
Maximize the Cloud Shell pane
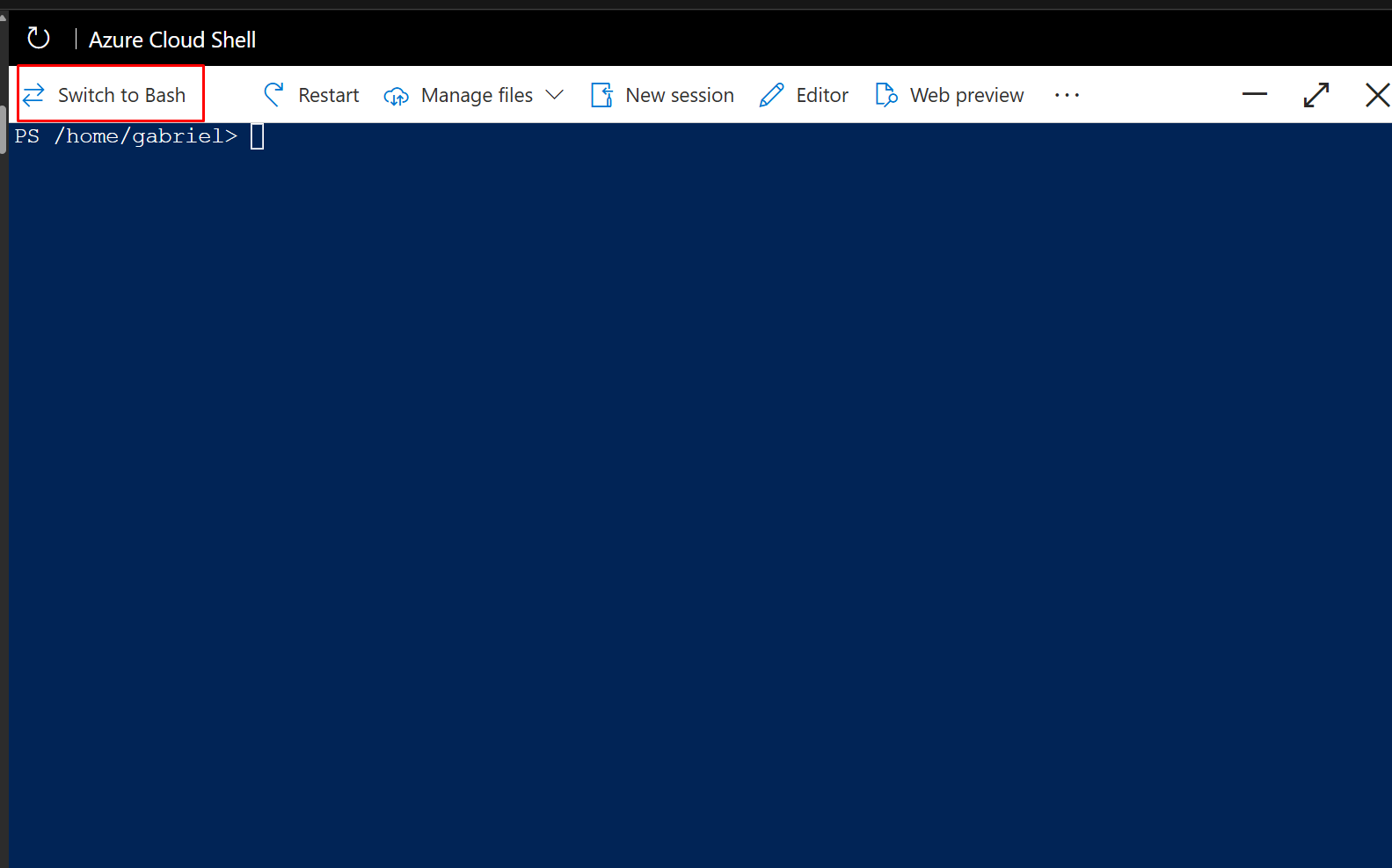(1316, 95)
